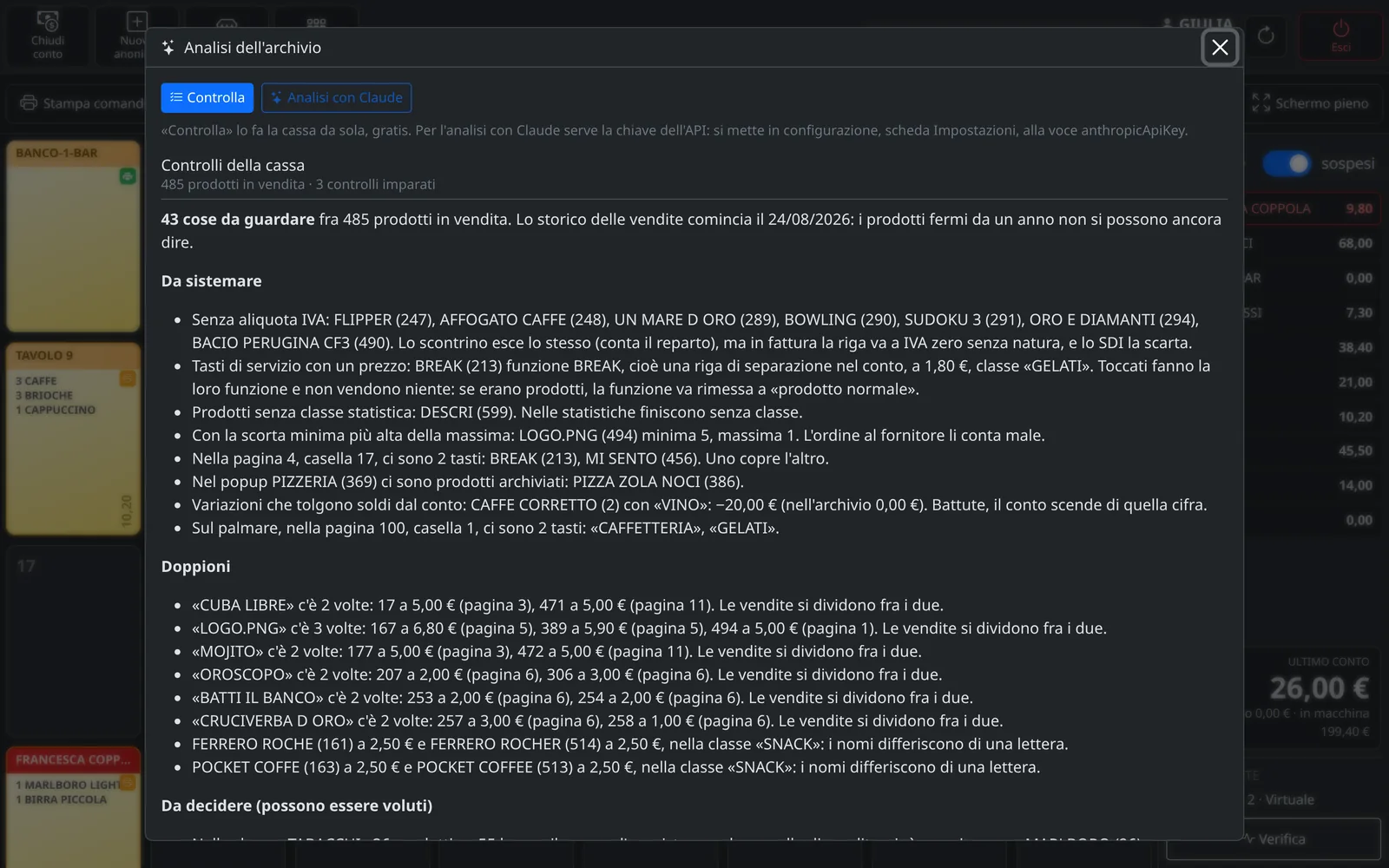Click the Da decidere (possono essere voluti) heading
The image size is (1389, 868).
click(x=297, y=806)
